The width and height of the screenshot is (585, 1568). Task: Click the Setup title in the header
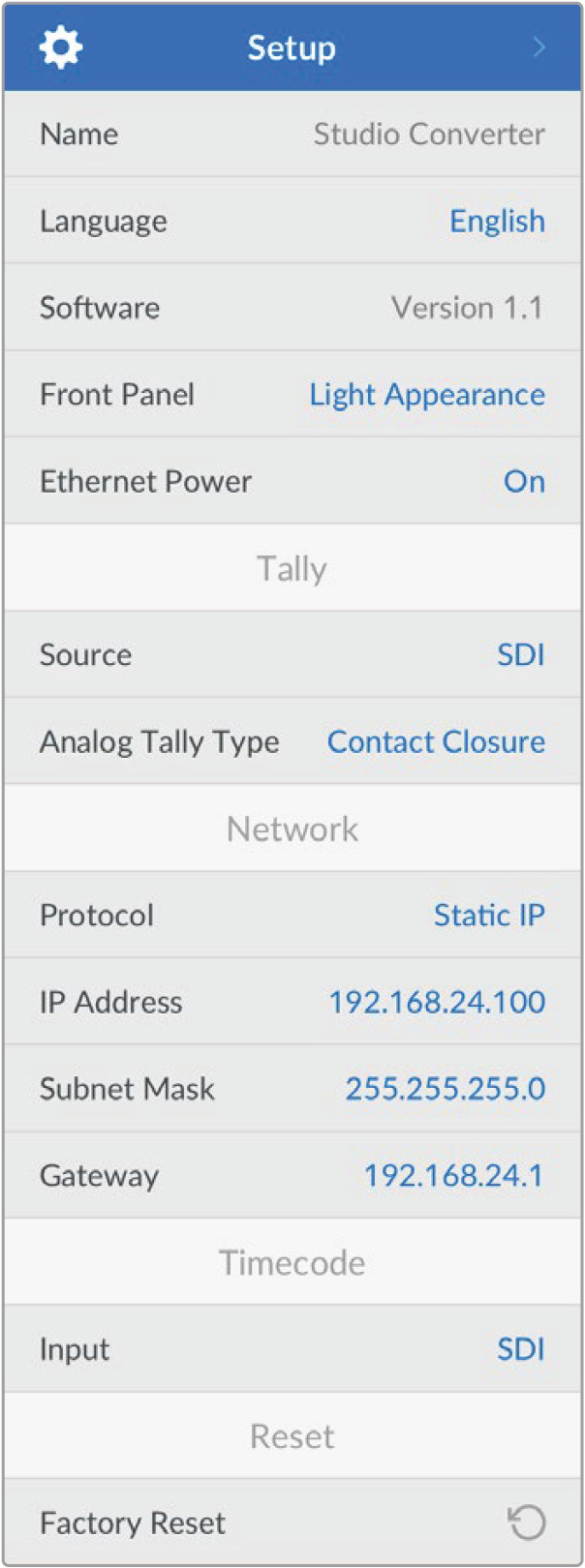pos(292,47)
